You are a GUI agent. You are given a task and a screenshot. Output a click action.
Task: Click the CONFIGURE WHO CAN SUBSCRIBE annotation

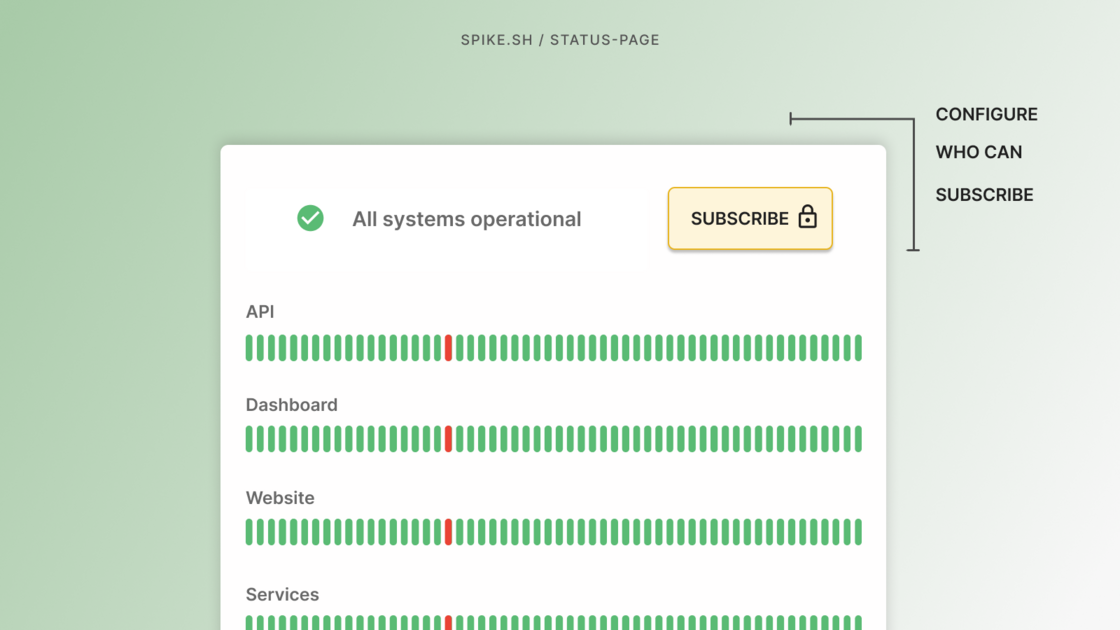pyautogui.click(x=986, y=153)
